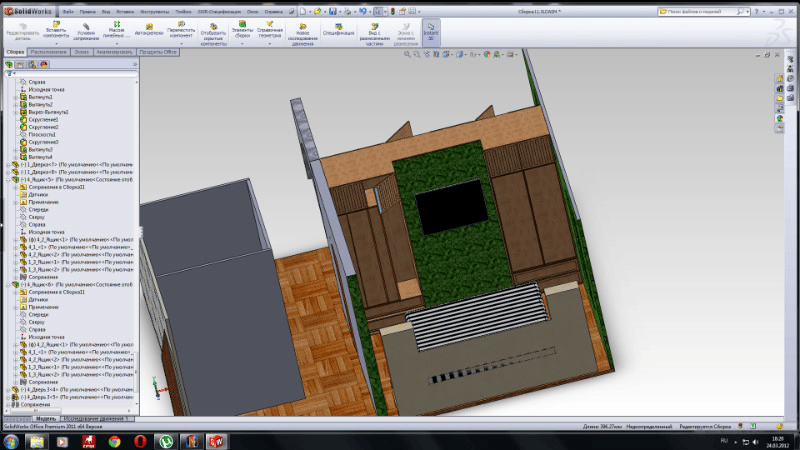This screenshot has width=800, height=450.
Task: Select the Плоскость1 item in tree
Action: click(x=42, y=134)
